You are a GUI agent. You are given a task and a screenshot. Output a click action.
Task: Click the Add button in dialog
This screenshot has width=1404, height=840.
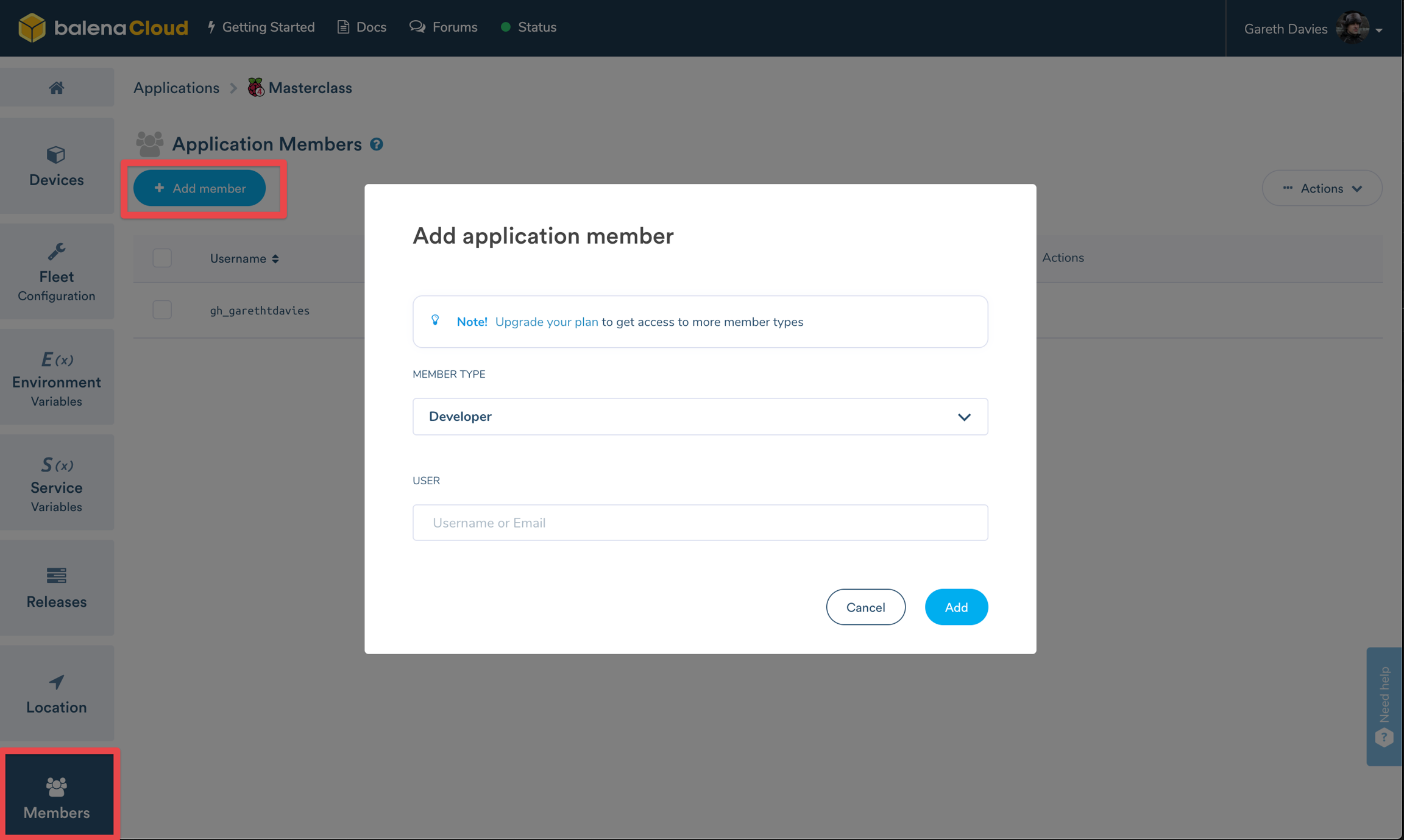coord(955,607)
